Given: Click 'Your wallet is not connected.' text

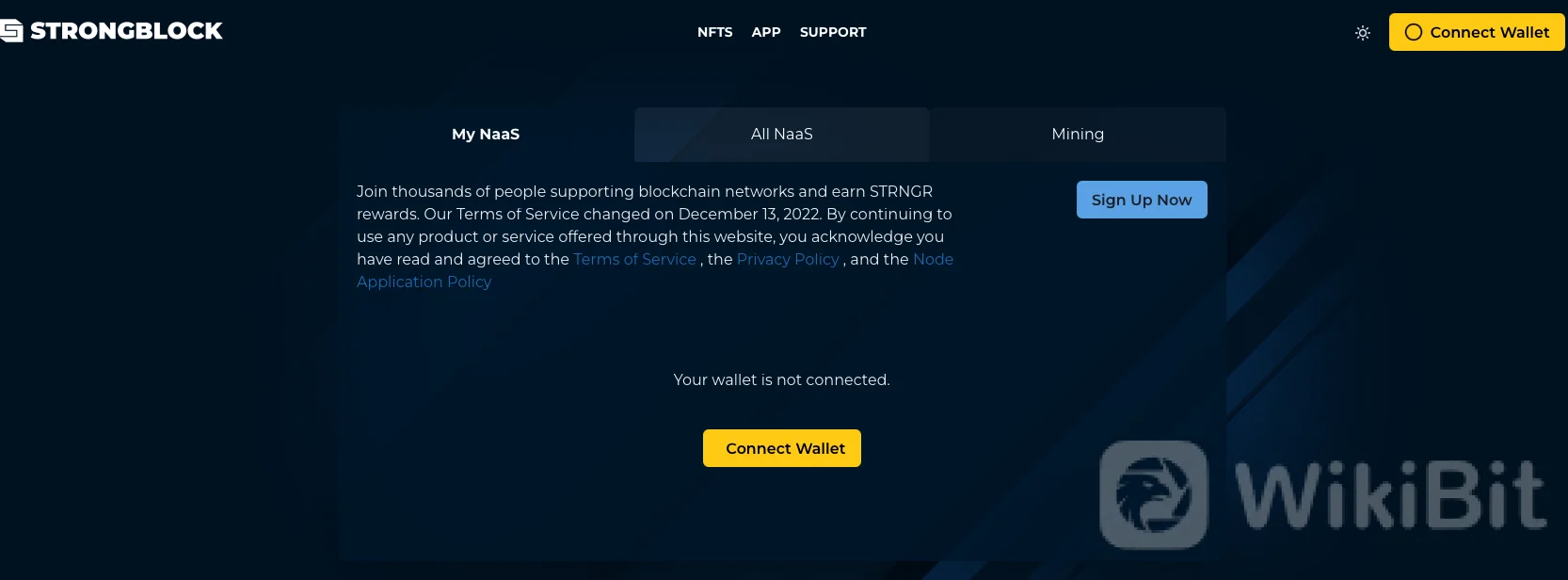Looking at the screenshot, I should pos(782,379).
